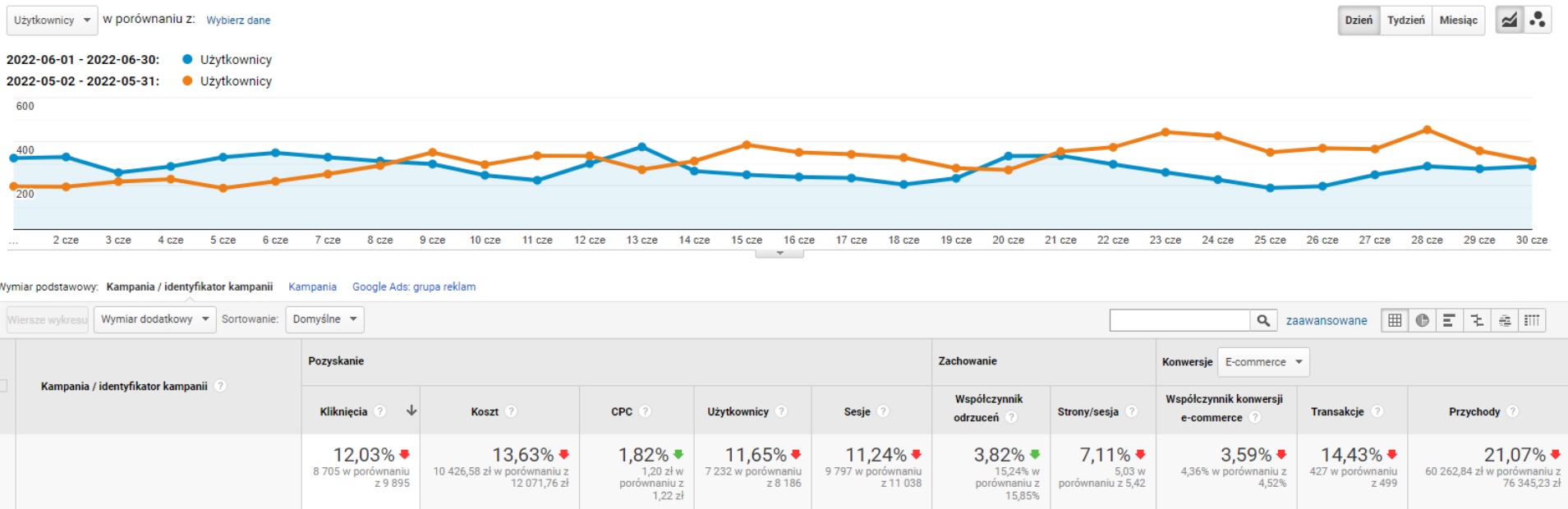Open help for CPC column

[x=645, y=411]
